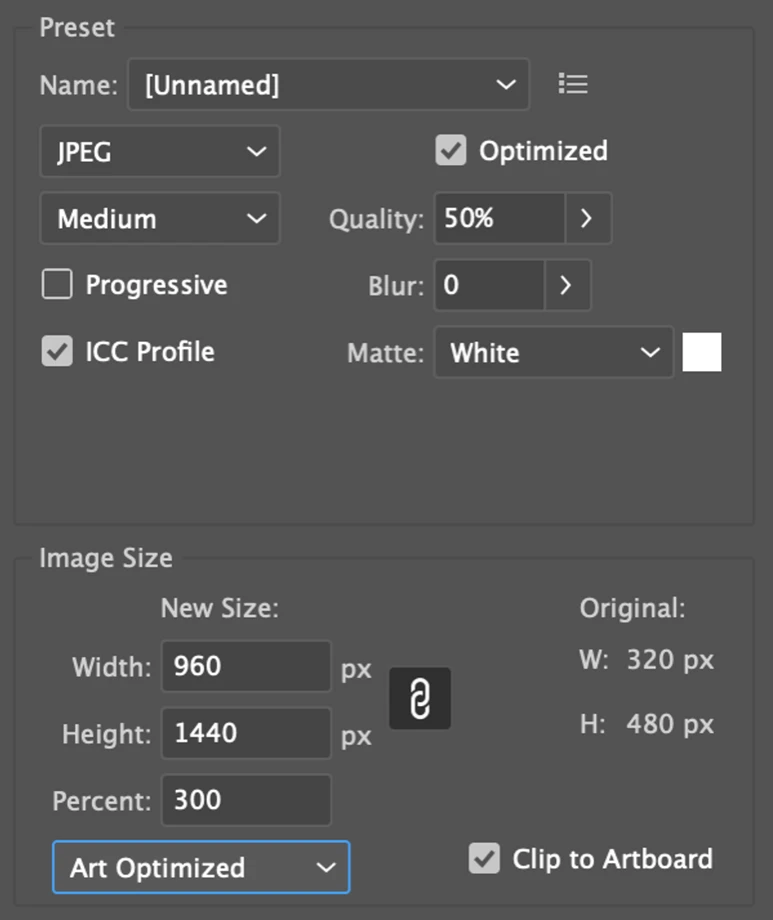Disable Clip to Artboard checkbox
The image size is (773, 920).
point(484,859)
